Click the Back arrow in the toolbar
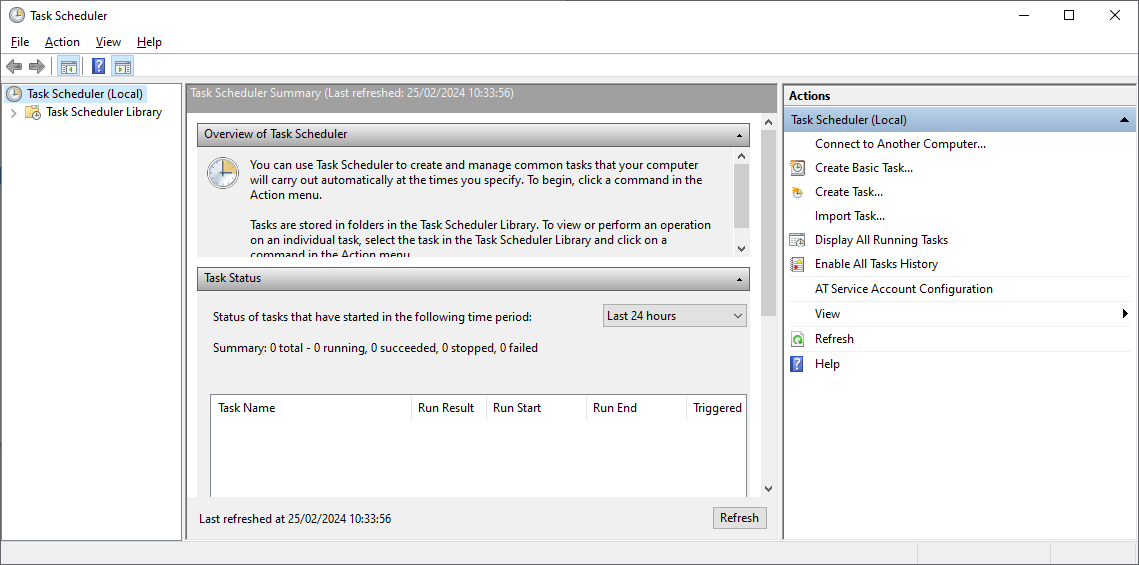 coord(14,67)
